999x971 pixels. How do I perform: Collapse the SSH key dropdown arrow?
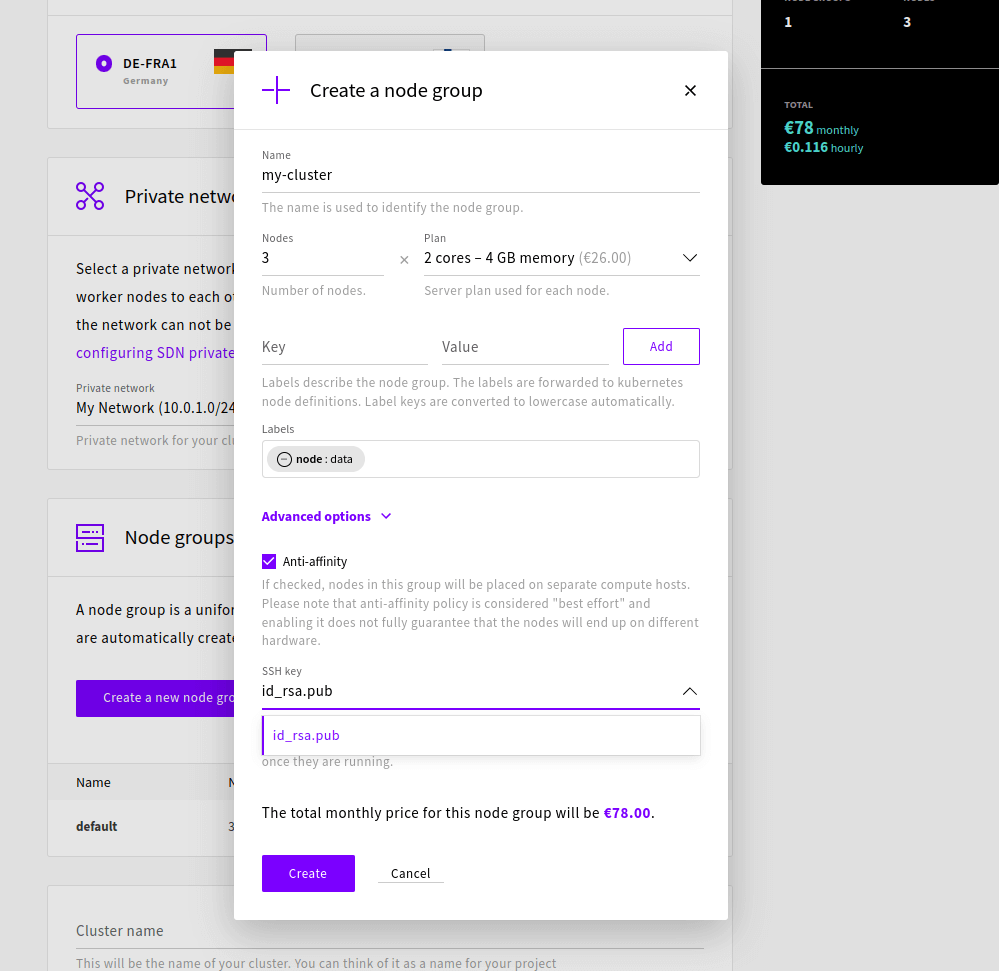tap(689, 691)
